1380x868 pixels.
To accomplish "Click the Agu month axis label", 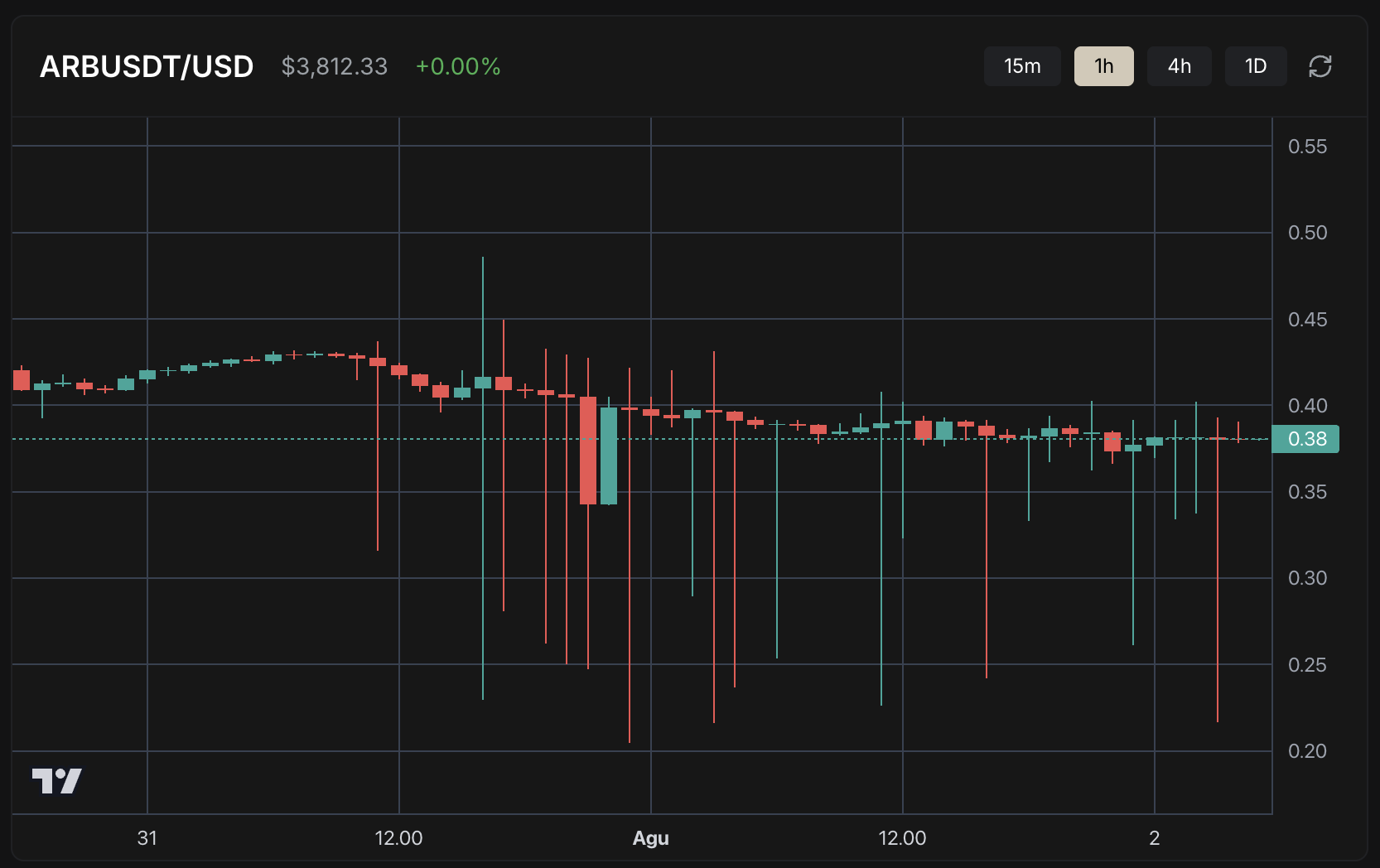I will [651, 838].
